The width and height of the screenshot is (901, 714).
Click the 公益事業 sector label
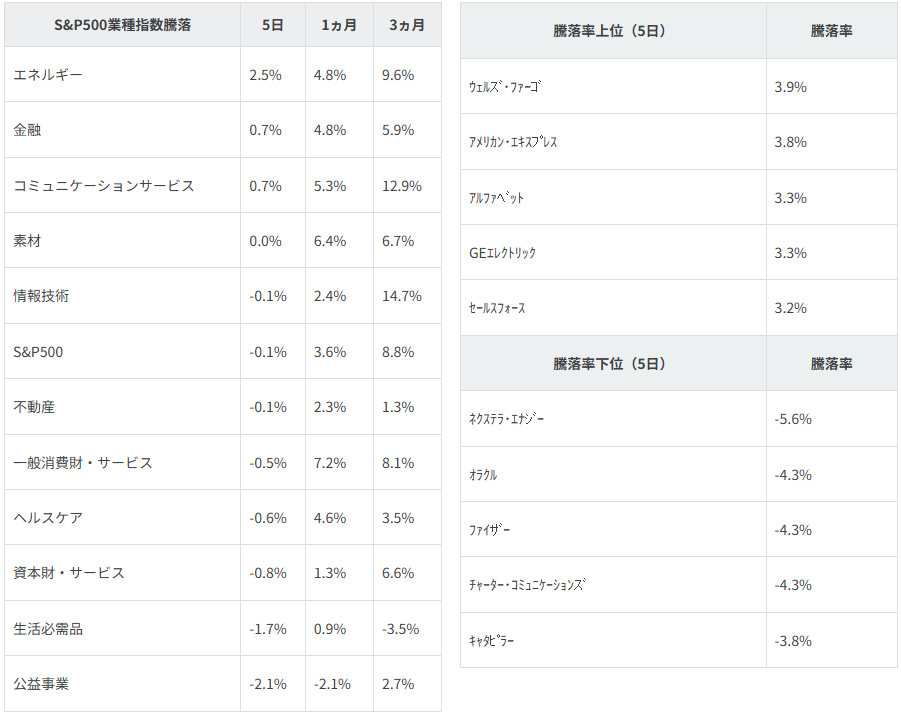click(x=41, y=684)
